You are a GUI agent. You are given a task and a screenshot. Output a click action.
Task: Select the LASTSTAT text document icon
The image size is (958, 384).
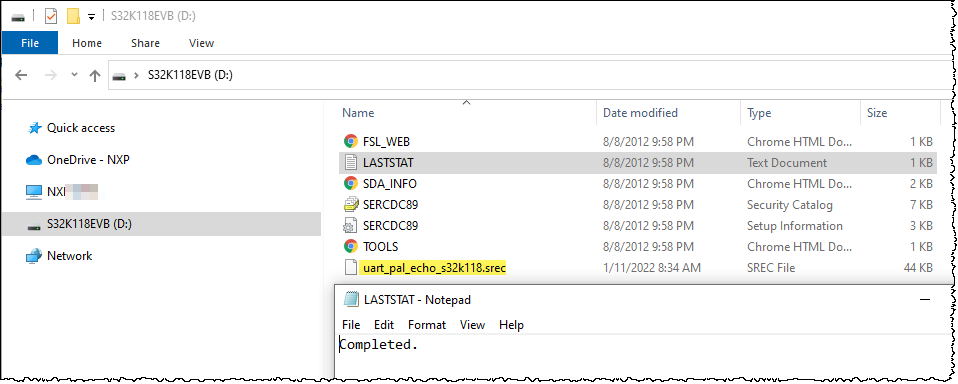click(350, 162)
